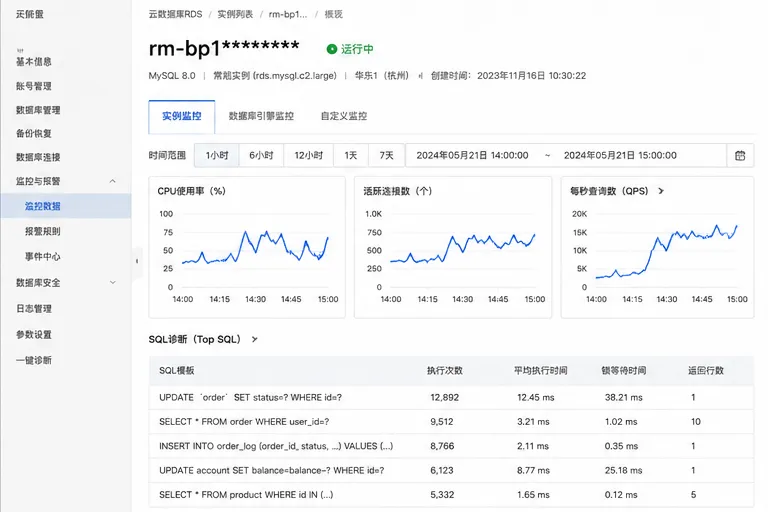
Task: Select the 1天 time range
Action: click(351, 155)
